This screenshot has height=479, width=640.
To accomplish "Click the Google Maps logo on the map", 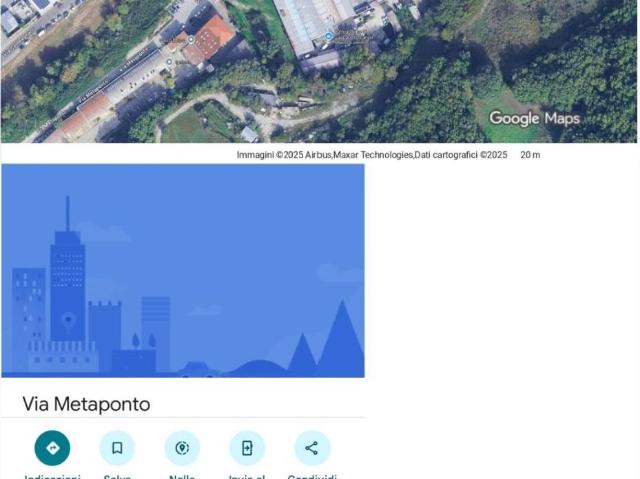I will coord(534,118).
